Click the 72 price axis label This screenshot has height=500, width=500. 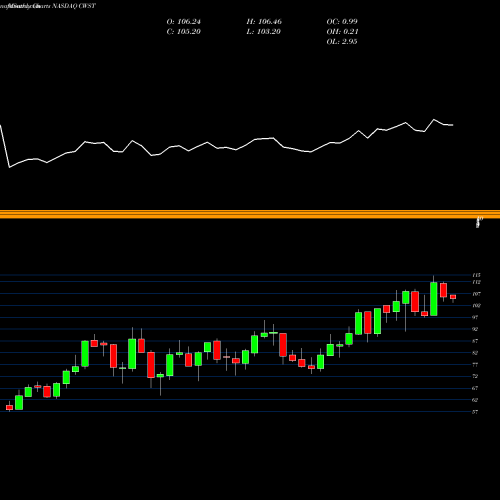point(475,376)
